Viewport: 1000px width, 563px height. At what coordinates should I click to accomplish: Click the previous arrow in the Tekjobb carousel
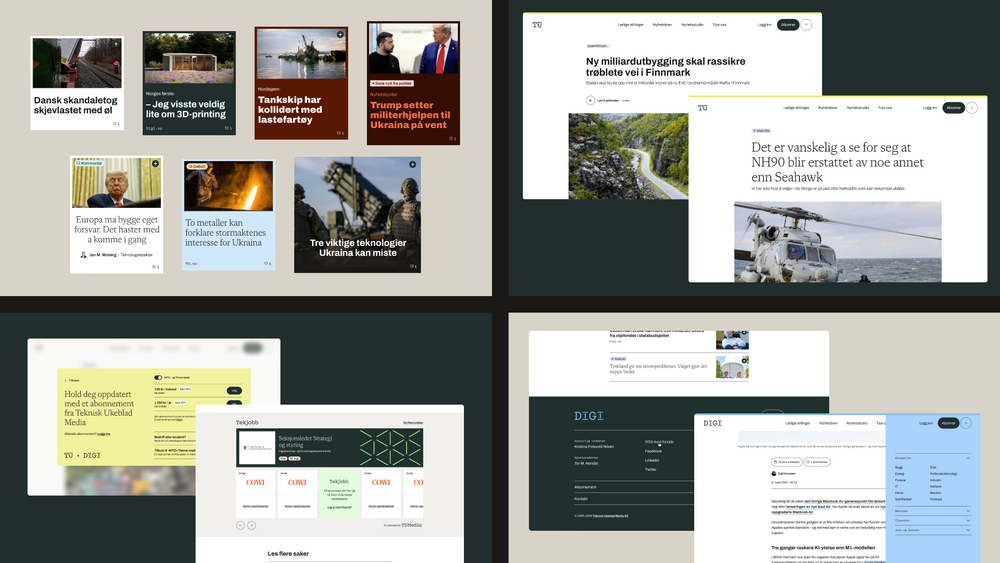[240, 525]
